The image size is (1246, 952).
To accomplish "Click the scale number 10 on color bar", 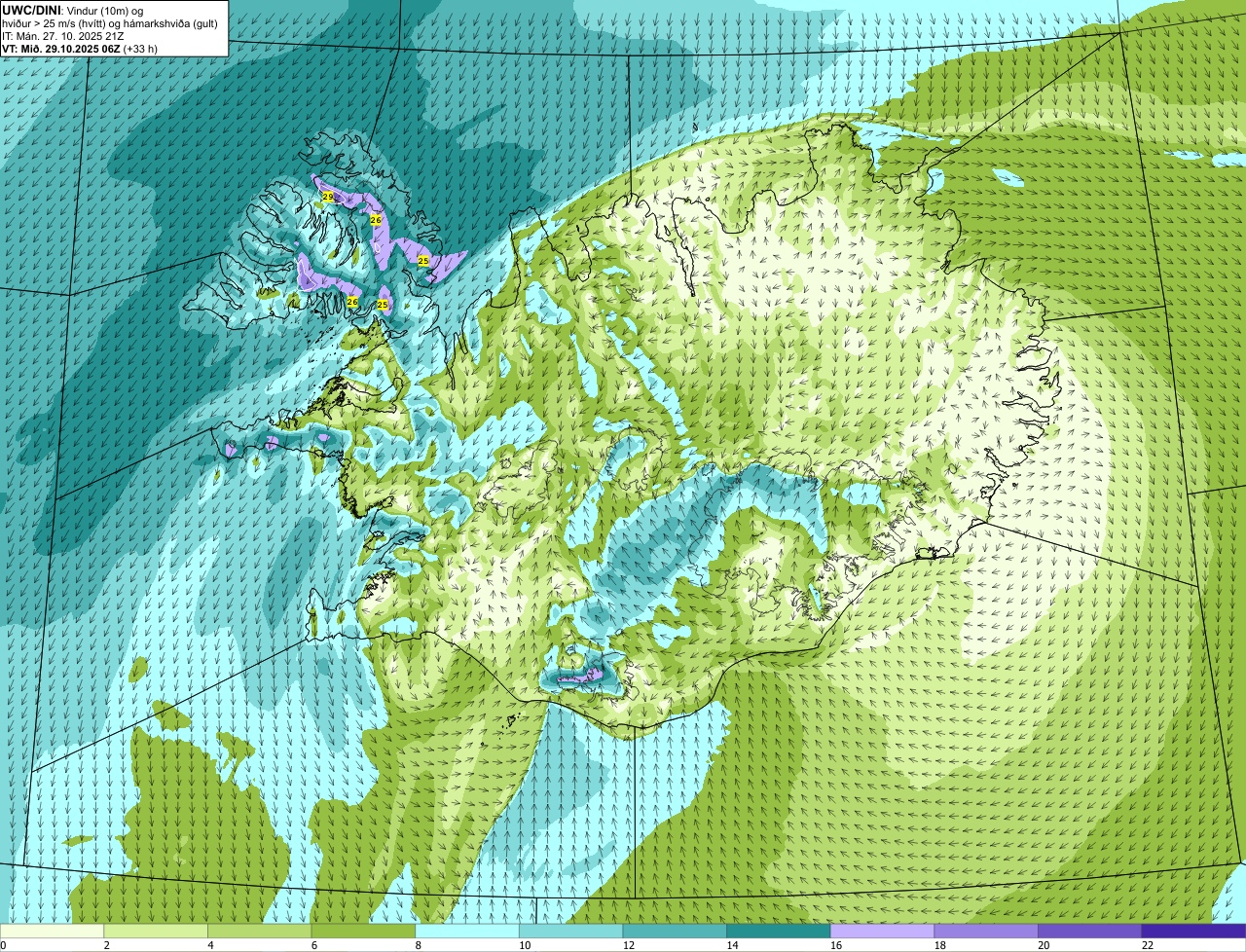I will [x=524, y=945].
